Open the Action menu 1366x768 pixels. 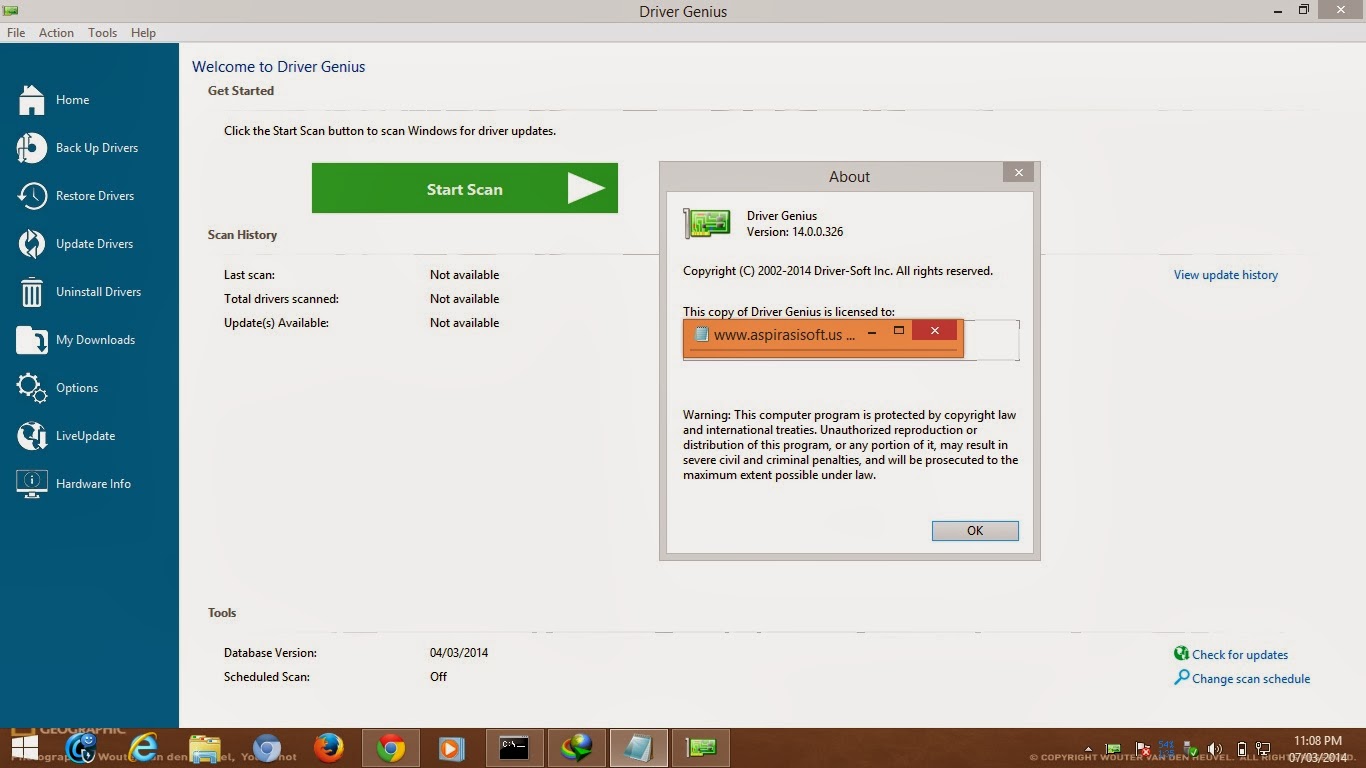(56, 33)
